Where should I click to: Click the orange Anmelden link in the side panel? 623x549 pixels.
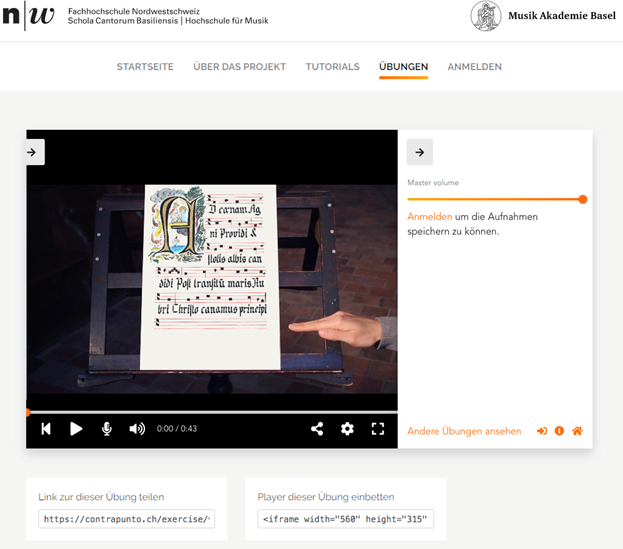click(430, 217)
